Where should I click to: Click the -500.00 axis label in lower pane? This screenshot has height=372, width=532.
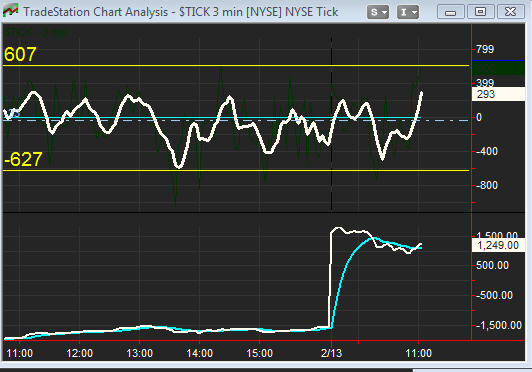click(x=494, y=295)
